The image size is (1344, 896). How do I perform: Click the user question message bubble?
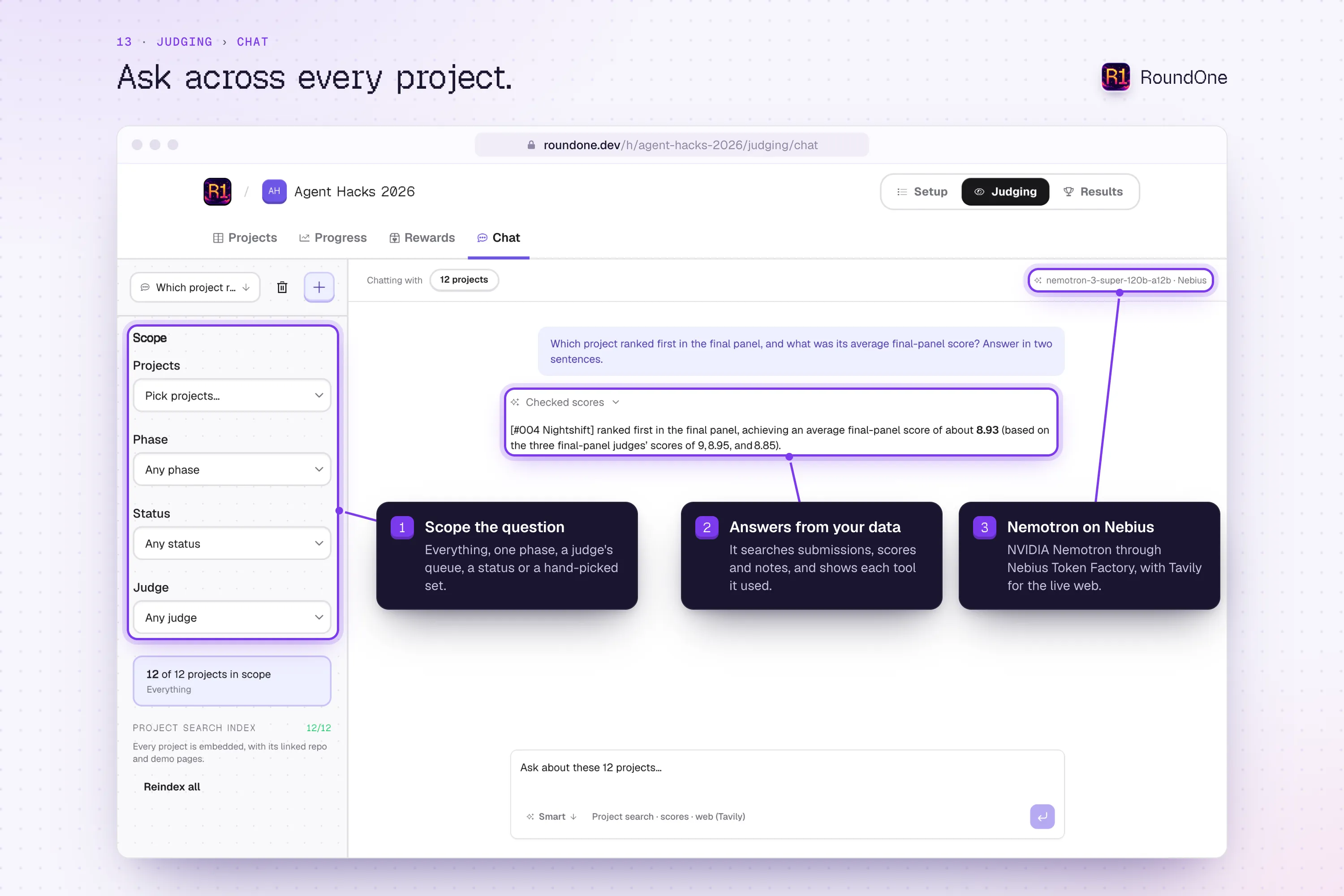tap(801, 351)
